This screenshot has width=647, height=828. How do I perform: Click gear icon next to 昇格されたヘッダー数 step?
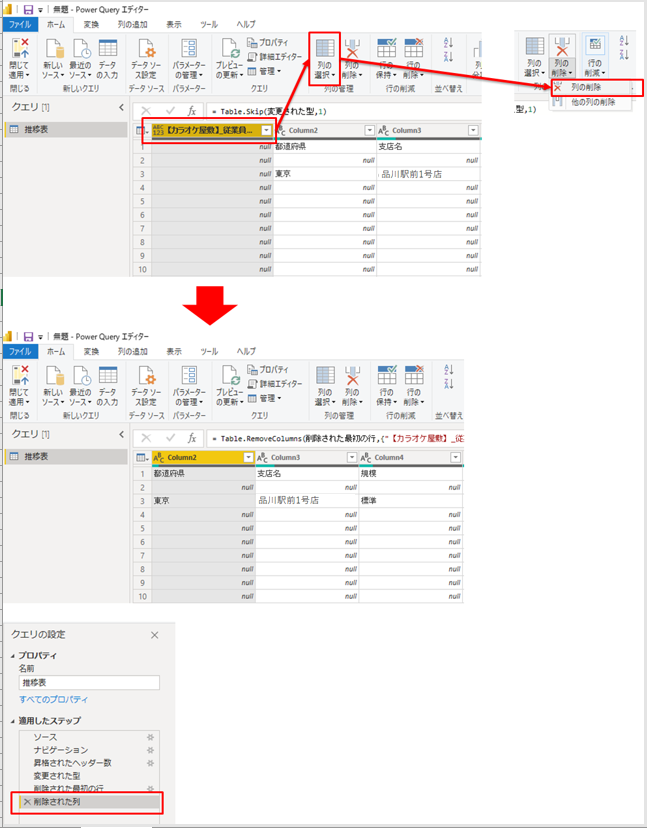151,763
